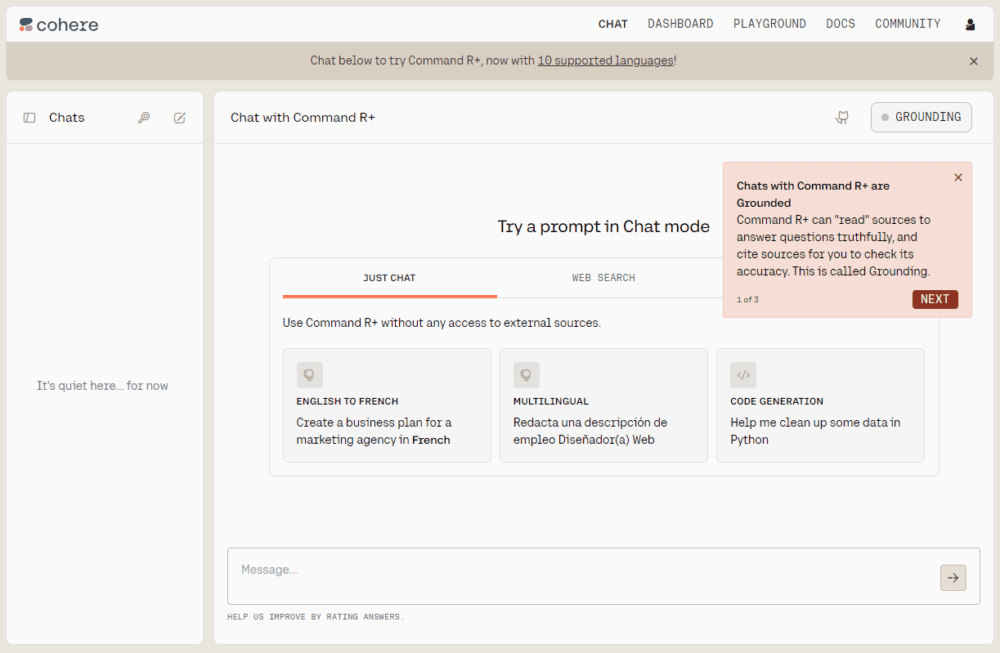Switch to the Just Chat tab
Screen dimensions: 1000x653
click(x=390, y=278)
